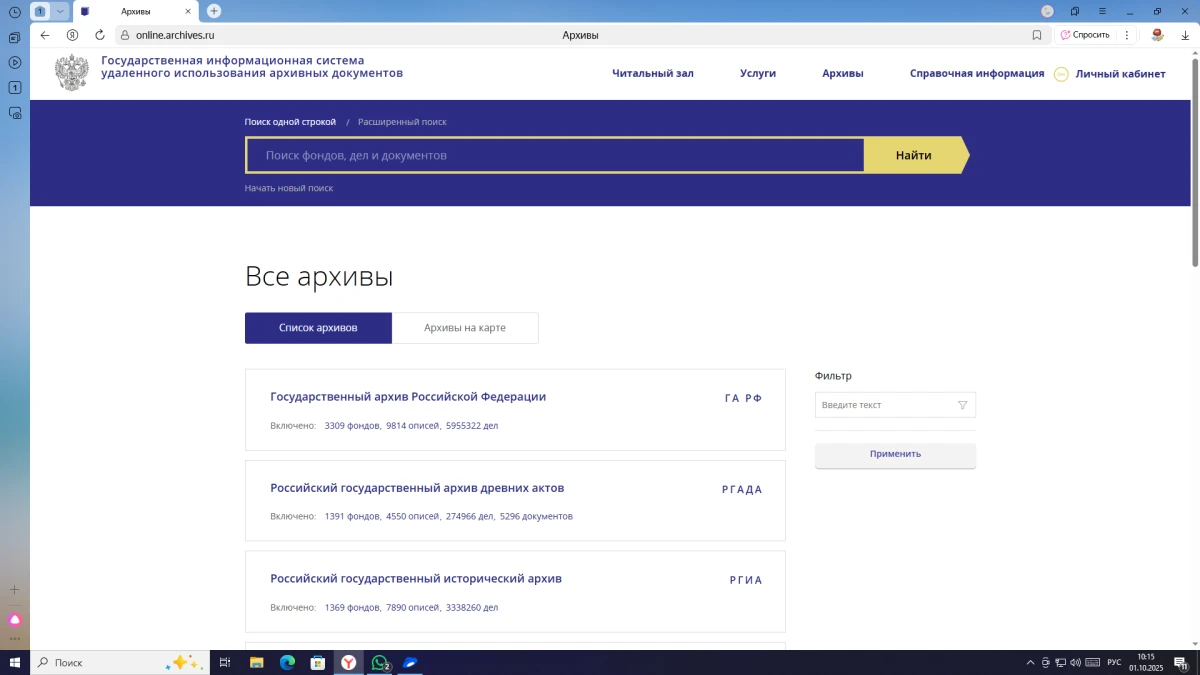
Task: Click the screenshot camera icon in the sidebar
Action: point(15,113)
